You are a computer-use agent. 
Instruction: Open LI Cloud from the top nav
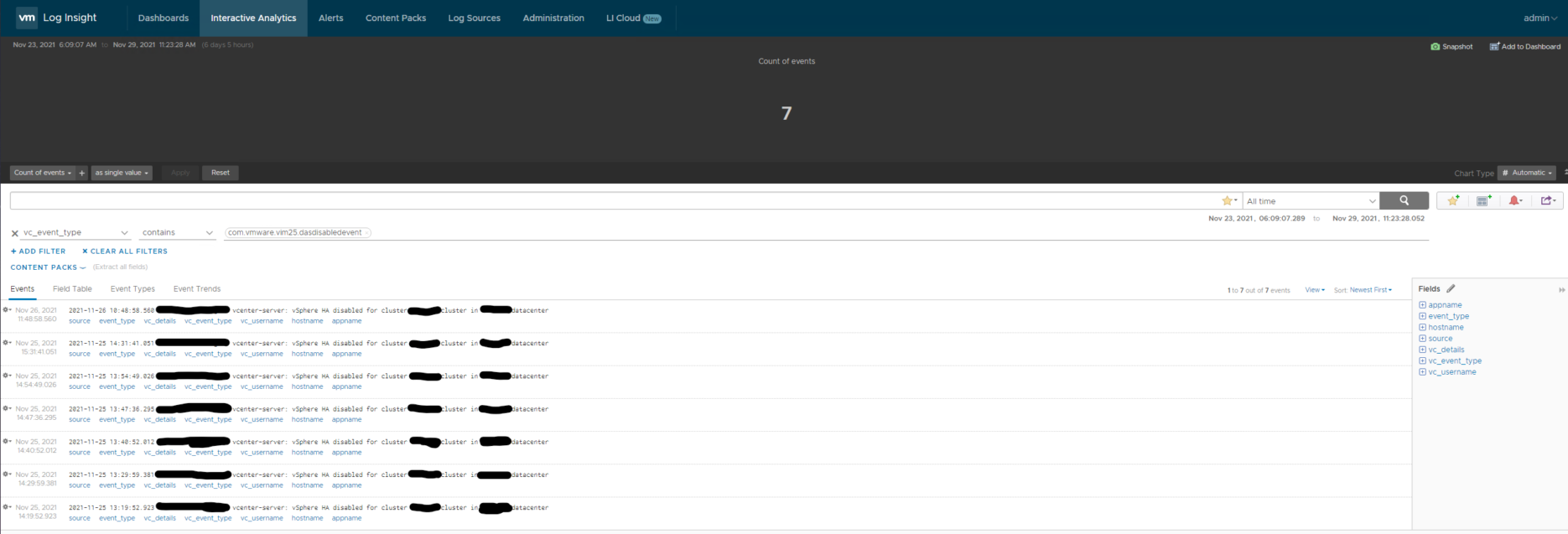point(634,18)
